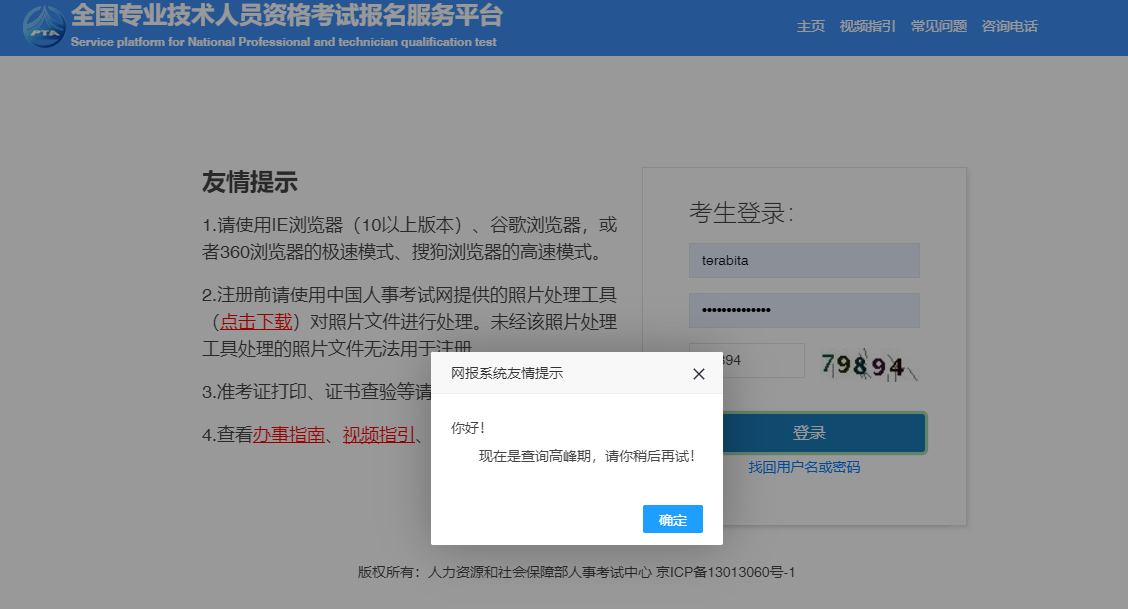Viewport: 1128px width, 609px height.
Task: Click the PTA logo in the header
Action: (x=45, y=27)
